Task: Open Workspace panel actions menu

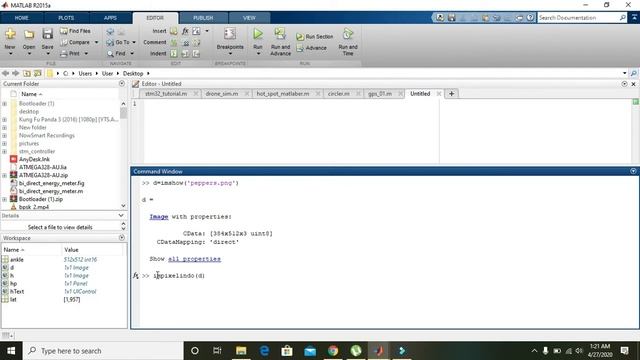Action: 122,238
